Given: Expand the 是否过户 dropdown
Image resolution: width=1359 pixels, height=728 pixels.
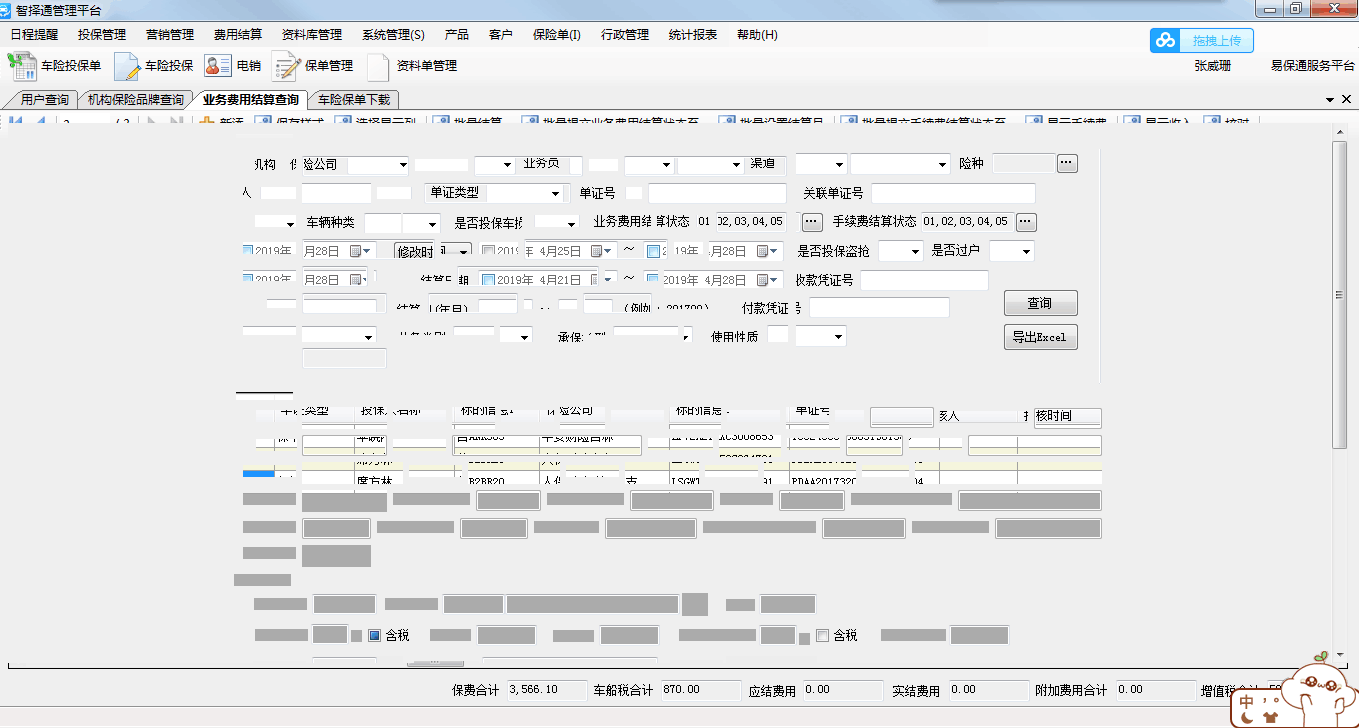Looking at the screenshot, I should point(1025,251).
